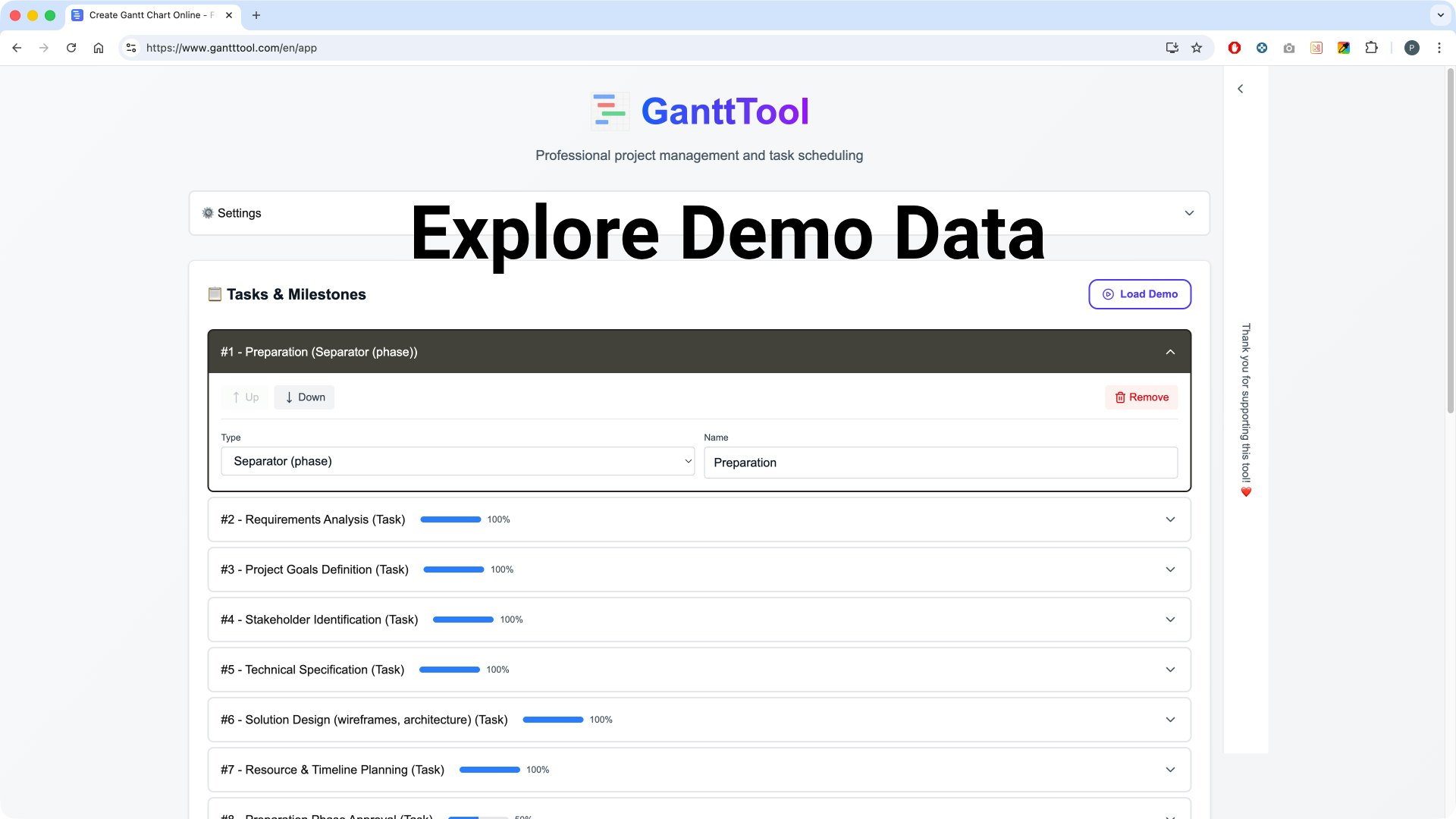This screenshot has width=1456, height=819.
Task: Click the color picker extension icon
Action: tap(1344, 47)
